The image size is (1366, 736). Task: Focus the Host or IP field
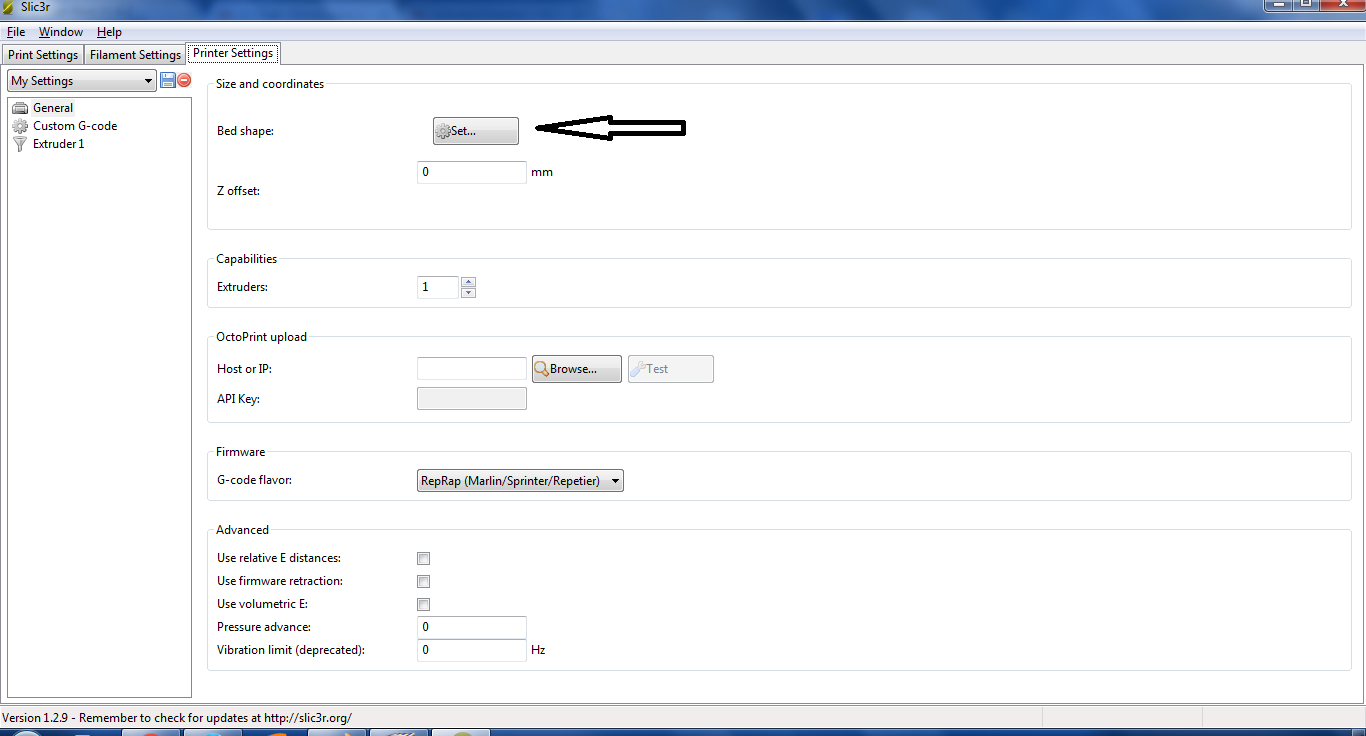click(471, 369)
